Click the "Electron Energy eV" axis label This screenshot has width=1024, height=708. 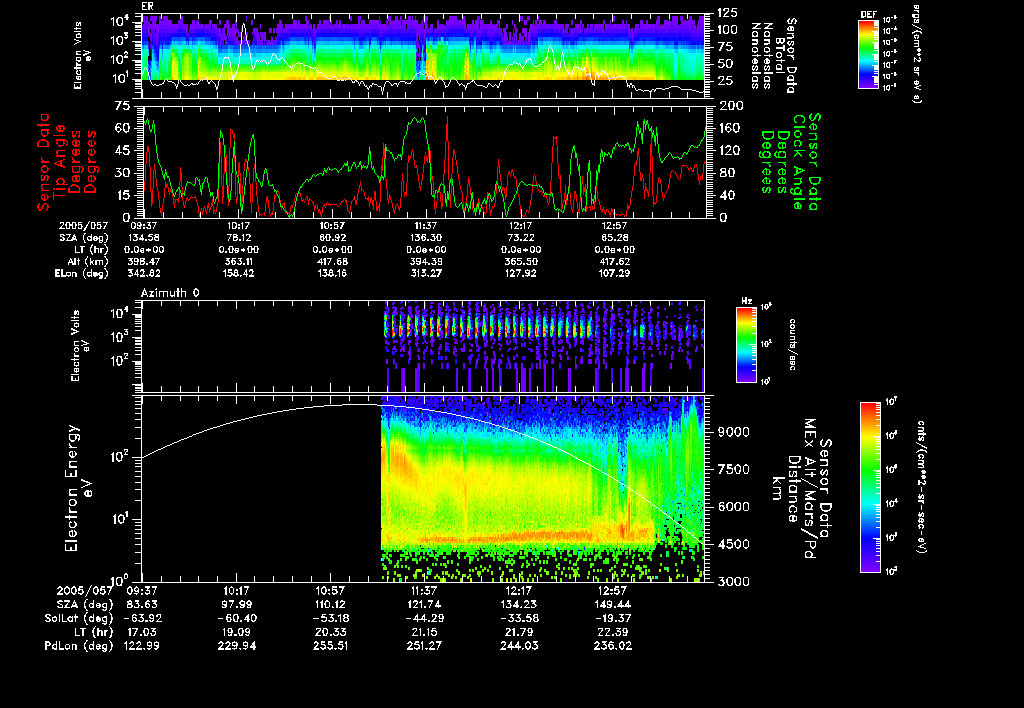tap(78, 489)
